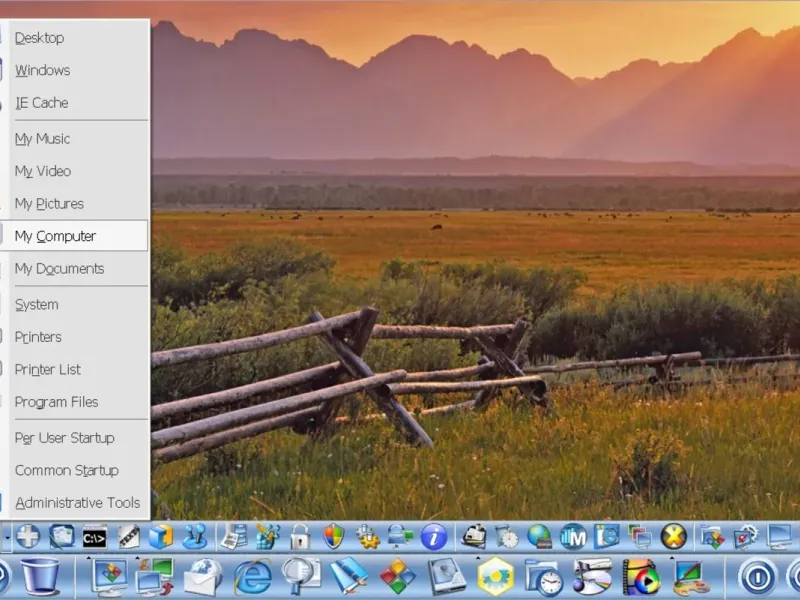Expand arrow above yellow hexagon gear icon
Screen dimensions: 800x600
tap(478, 558)
